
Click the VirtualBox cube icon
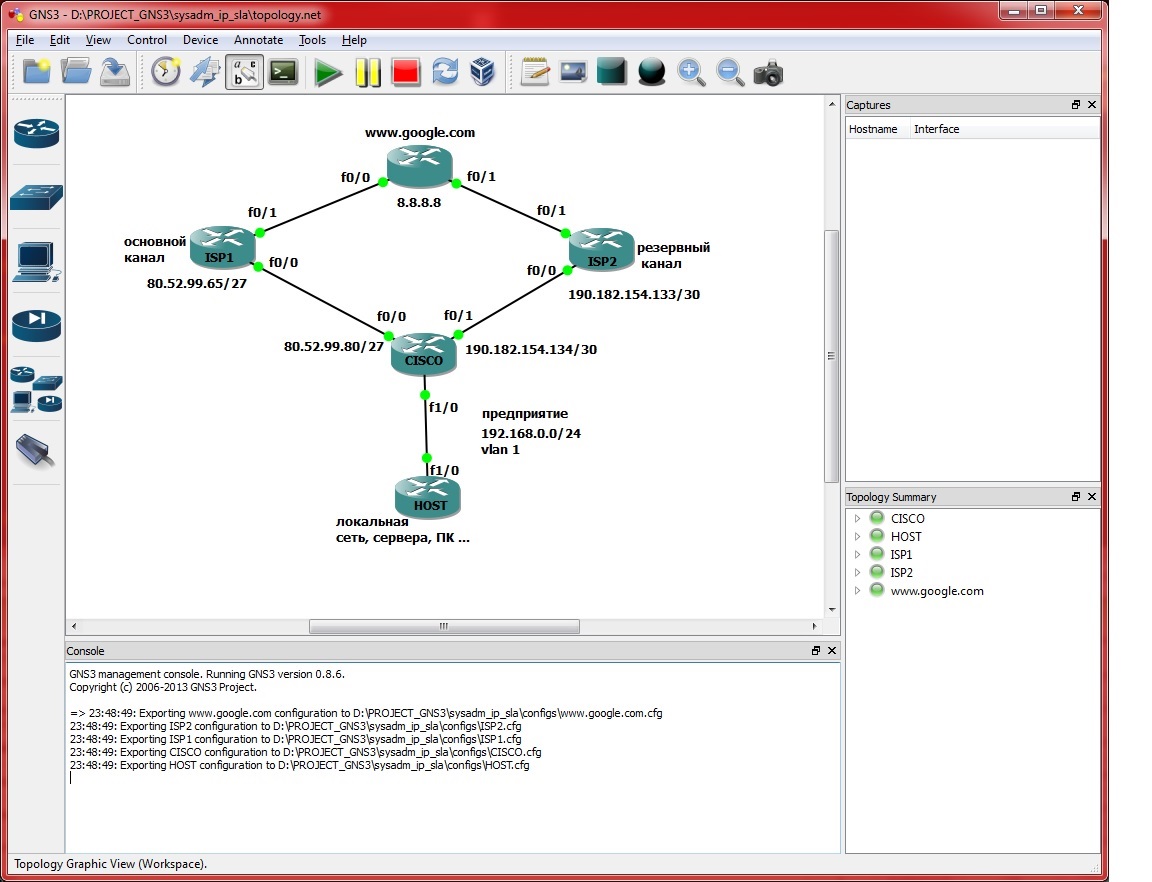482,72
